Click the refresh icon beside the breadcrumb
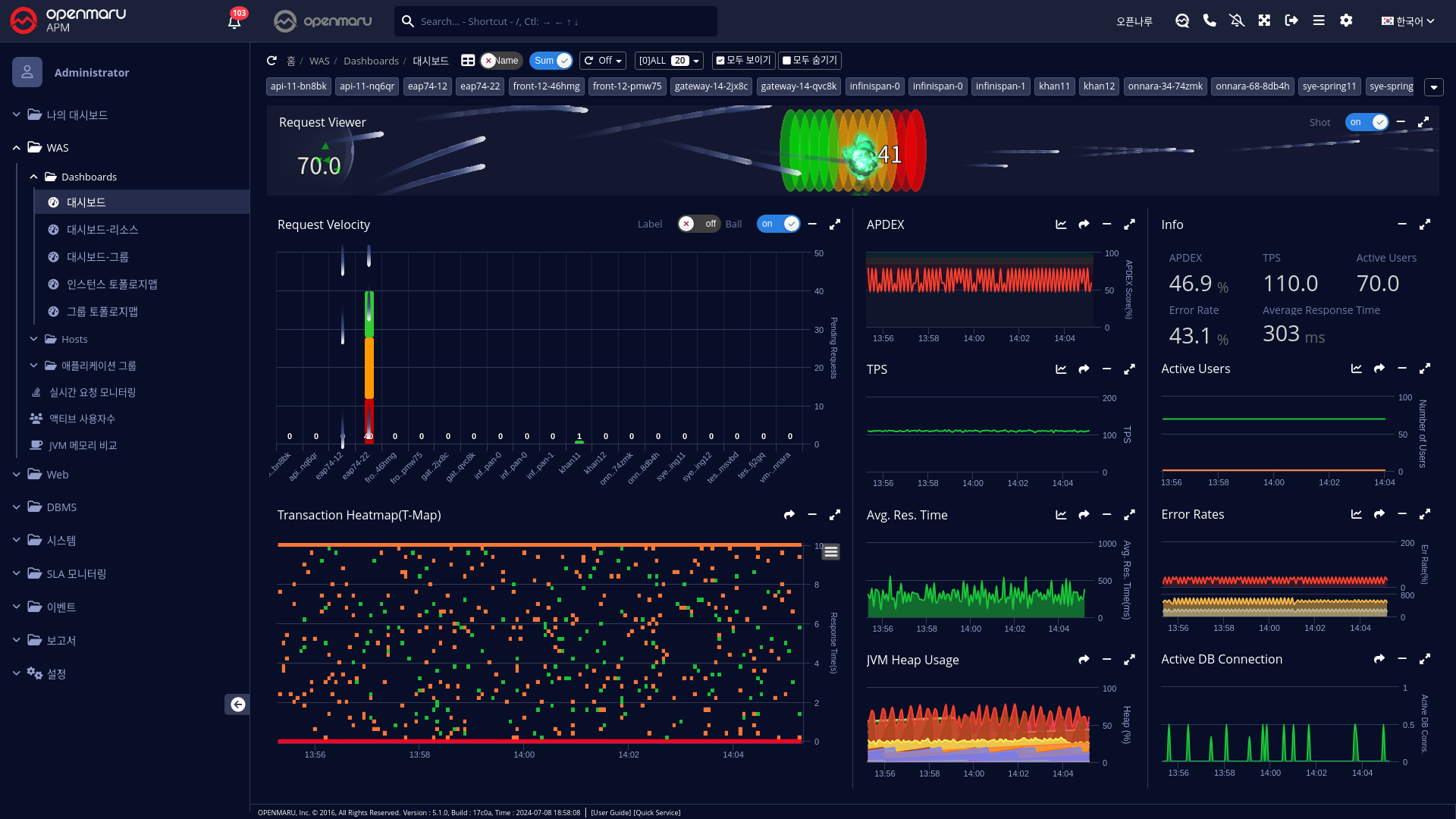Image resolution: width=1456 pixels, height=819 pixels. (271, 61)
